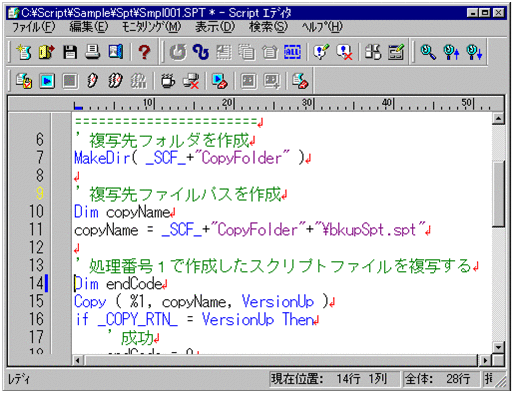Click the 'copyName = _SCF_' assignment line
515x395 pixels.
pyautogui.click(x=252, y=230)
